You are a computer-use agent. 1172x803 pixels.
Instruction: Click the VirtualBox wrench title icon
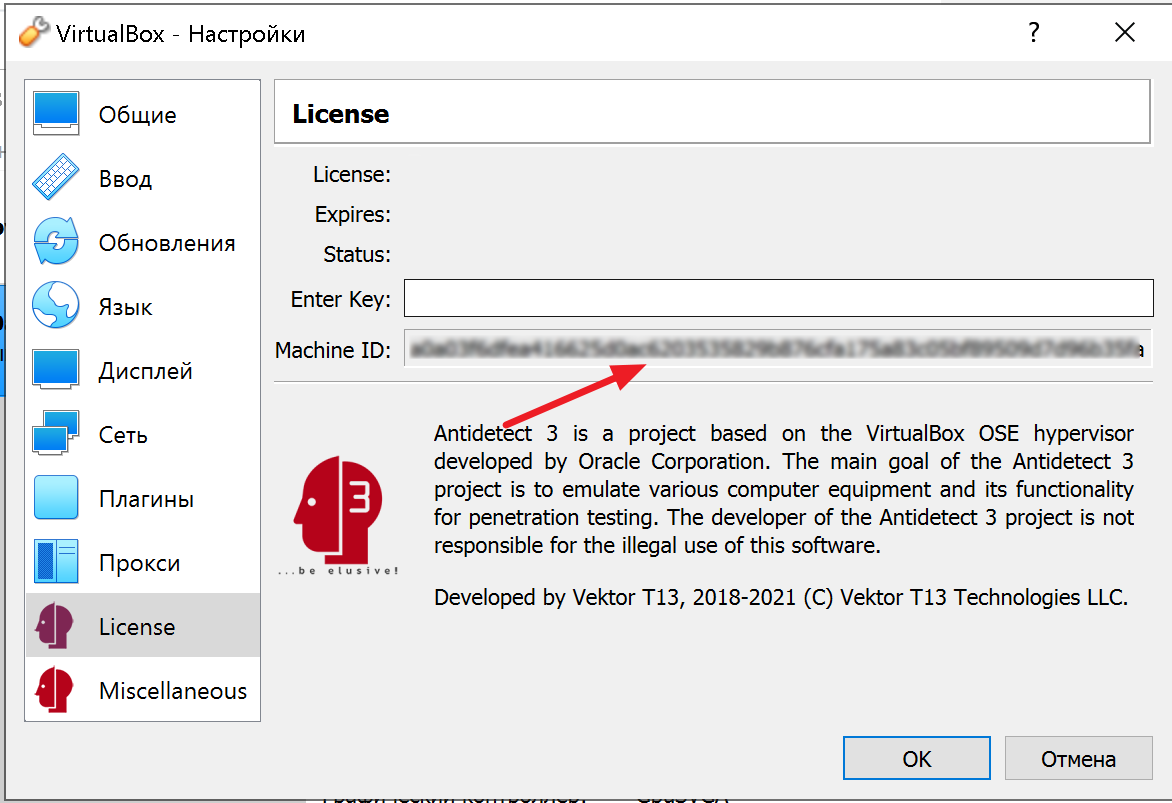coord(34,32)
